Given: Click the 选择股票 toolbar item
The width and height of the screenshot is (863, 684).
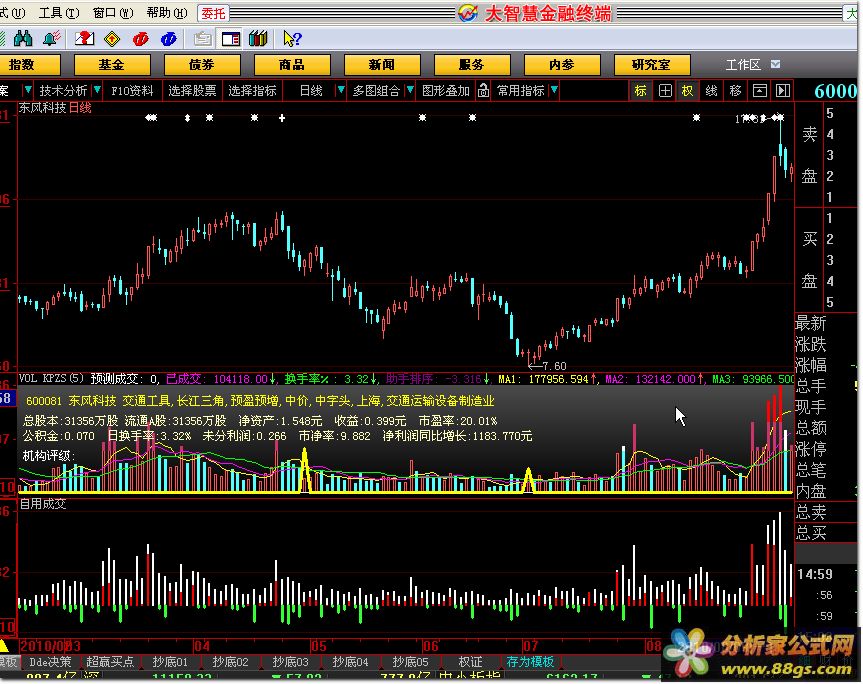Looking at the screenshot, I should (x=192, y=91).
